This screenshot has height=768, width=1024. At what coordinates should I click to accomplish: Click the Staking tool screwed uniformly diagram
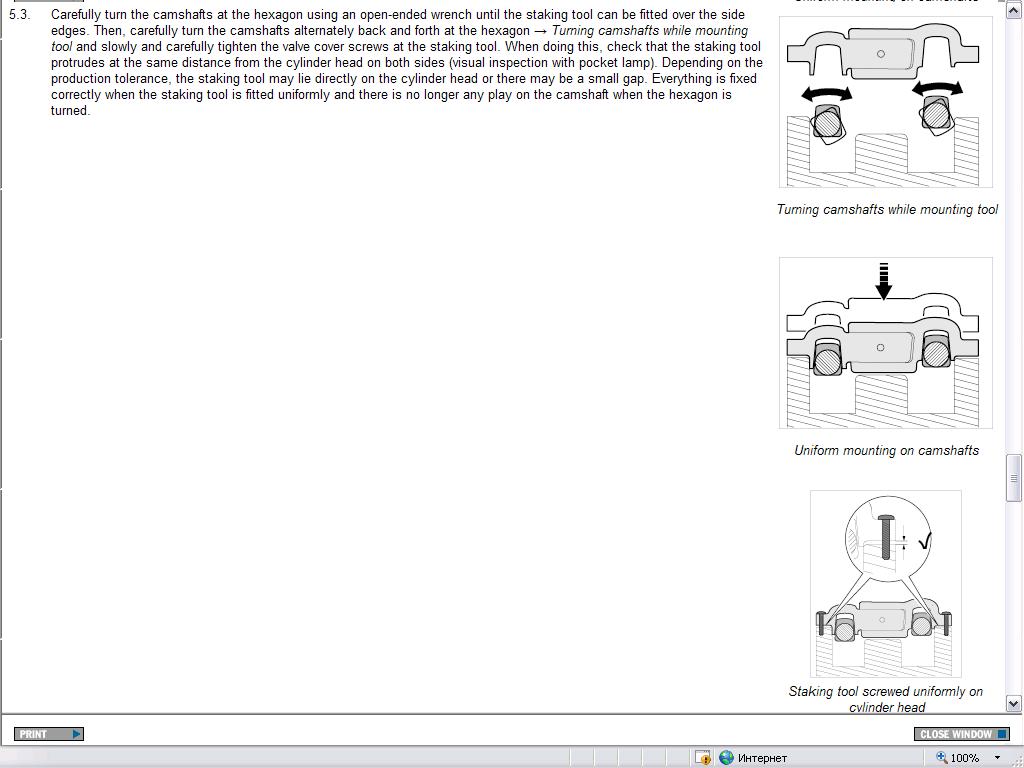click(x=885, y=583)
